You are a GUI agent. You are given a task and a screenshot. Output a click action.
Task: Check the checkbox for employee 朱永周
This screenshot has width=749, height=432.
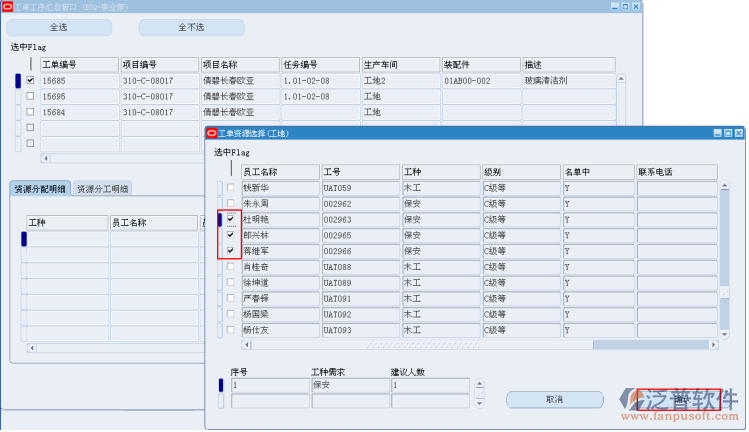pyautogui.click(x=231, y=203)
